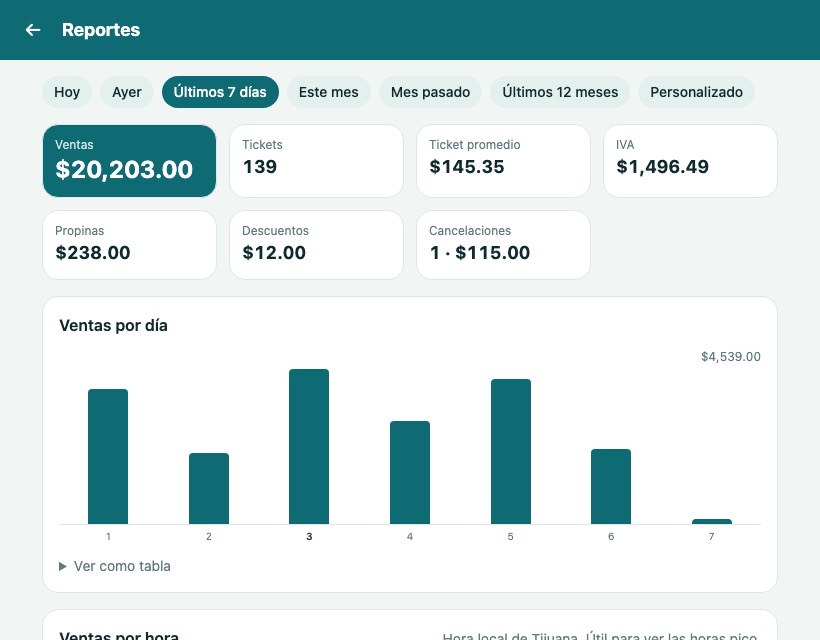This screenshot has height=640, width=820.
Task: Click the back arrow in Reportes header
Action: [x=33, y=30]
